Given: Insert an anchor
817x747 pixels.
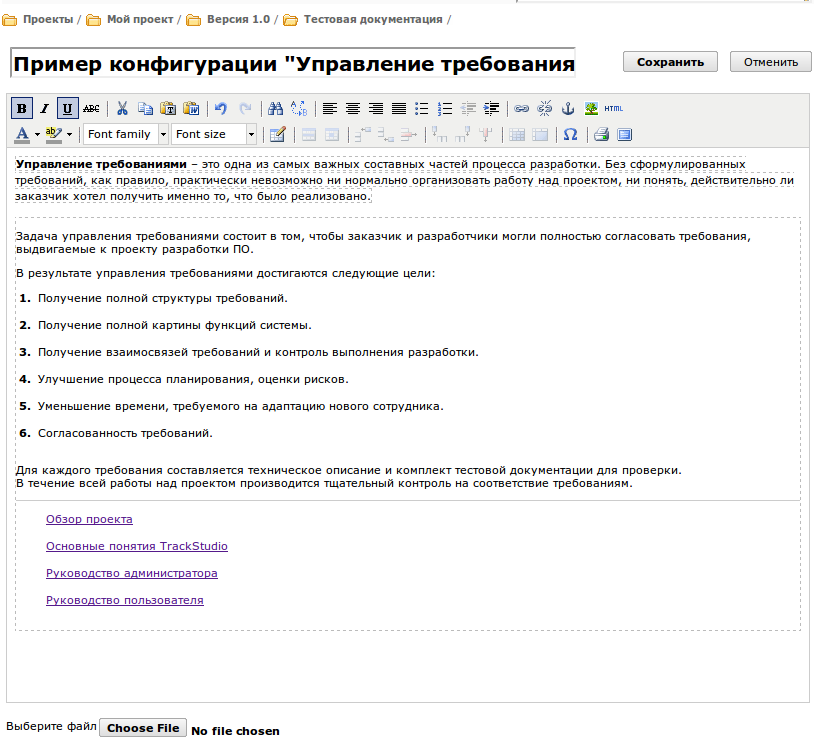Looking at the screenshot, I should (x=568, y=108).
